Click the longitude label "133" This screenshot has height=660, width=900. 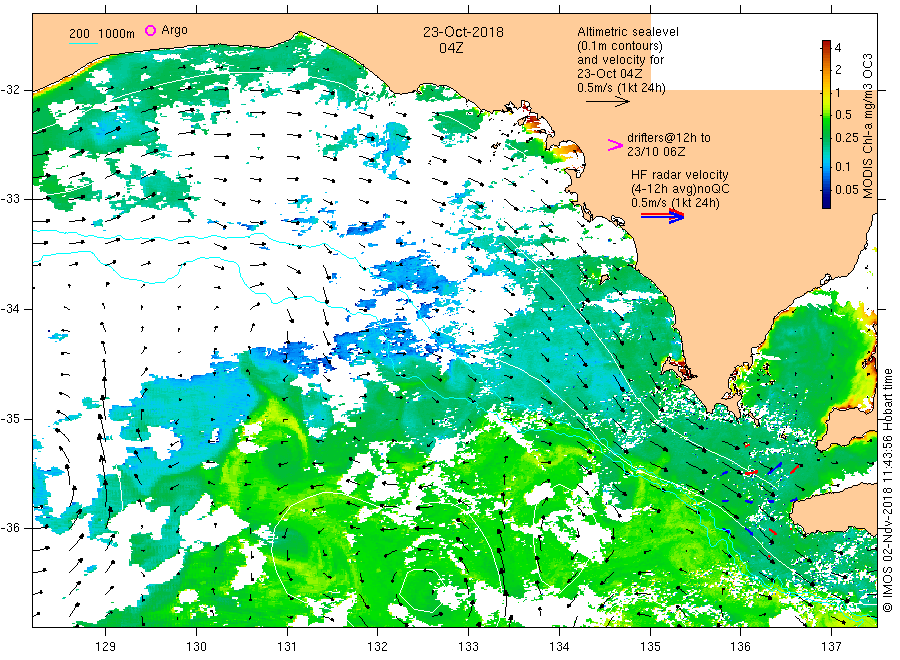[468, 647]
